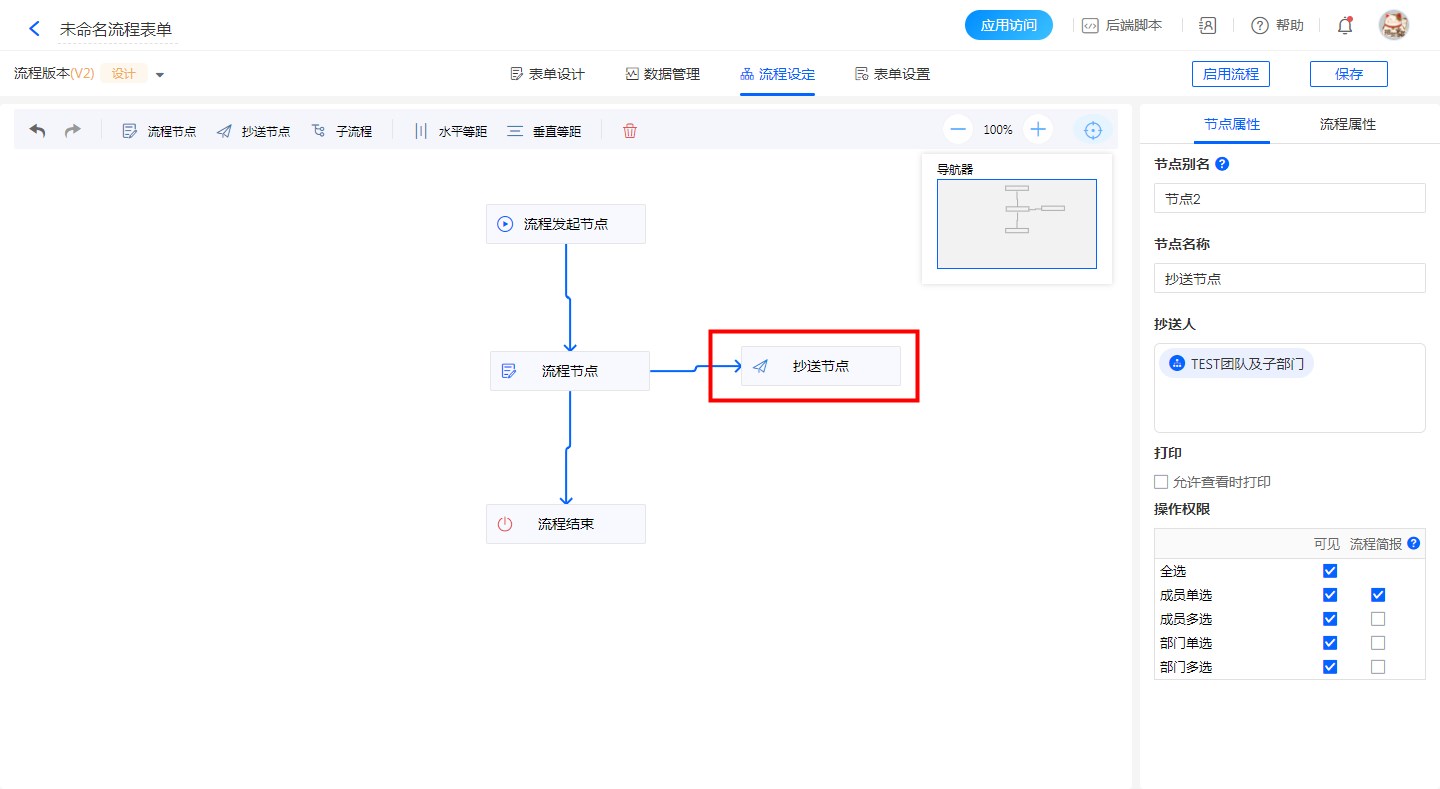Go back using the left arrow

[35, 29]
